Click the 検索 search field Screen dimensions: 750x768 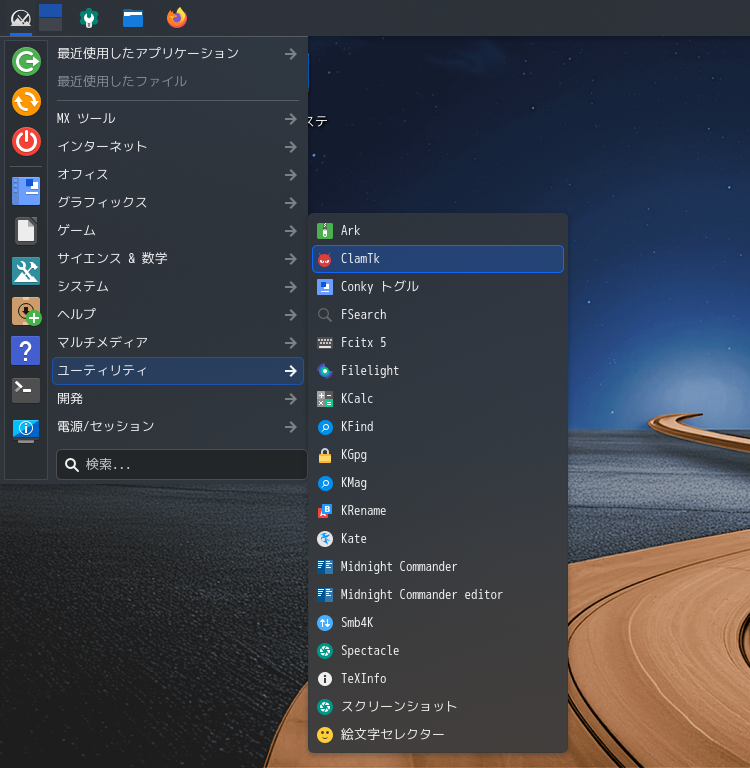[x=182, y=464]
